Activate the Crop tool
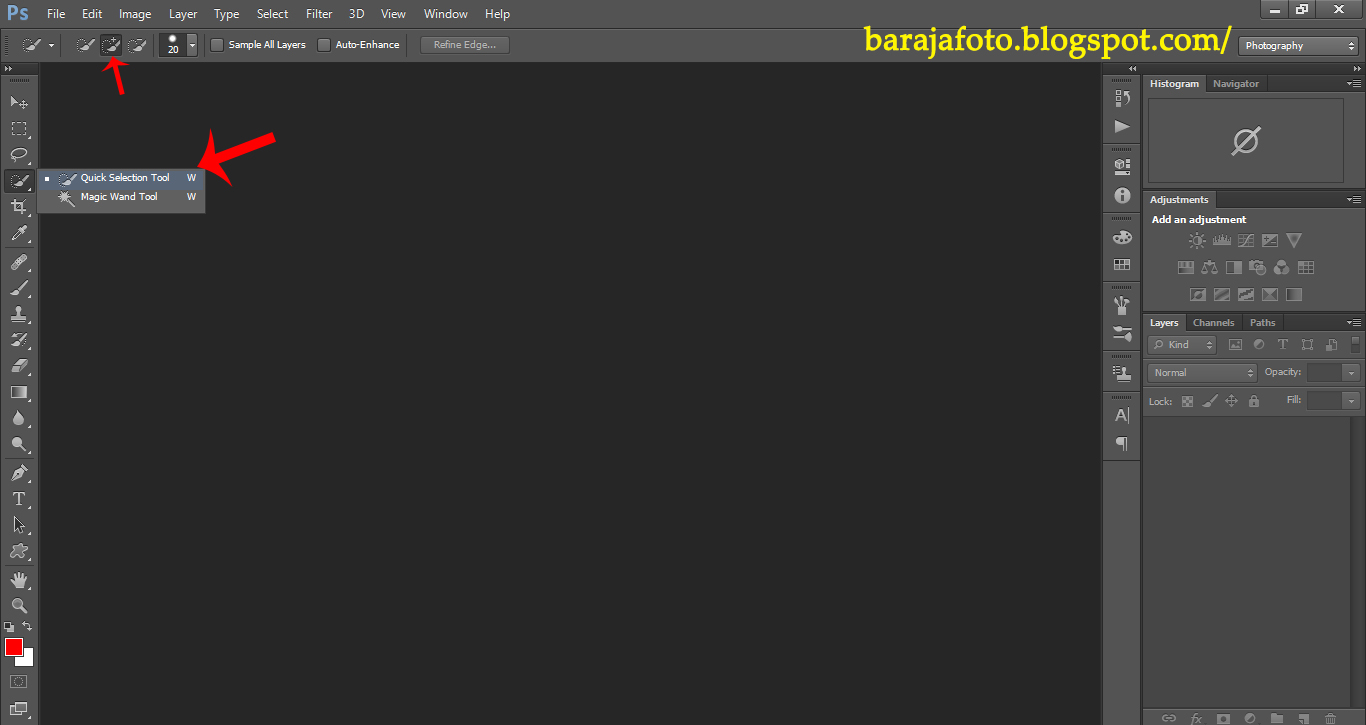Image resolution: width=1366 pixels, height=725 pixels. click(x=19, y=207)
